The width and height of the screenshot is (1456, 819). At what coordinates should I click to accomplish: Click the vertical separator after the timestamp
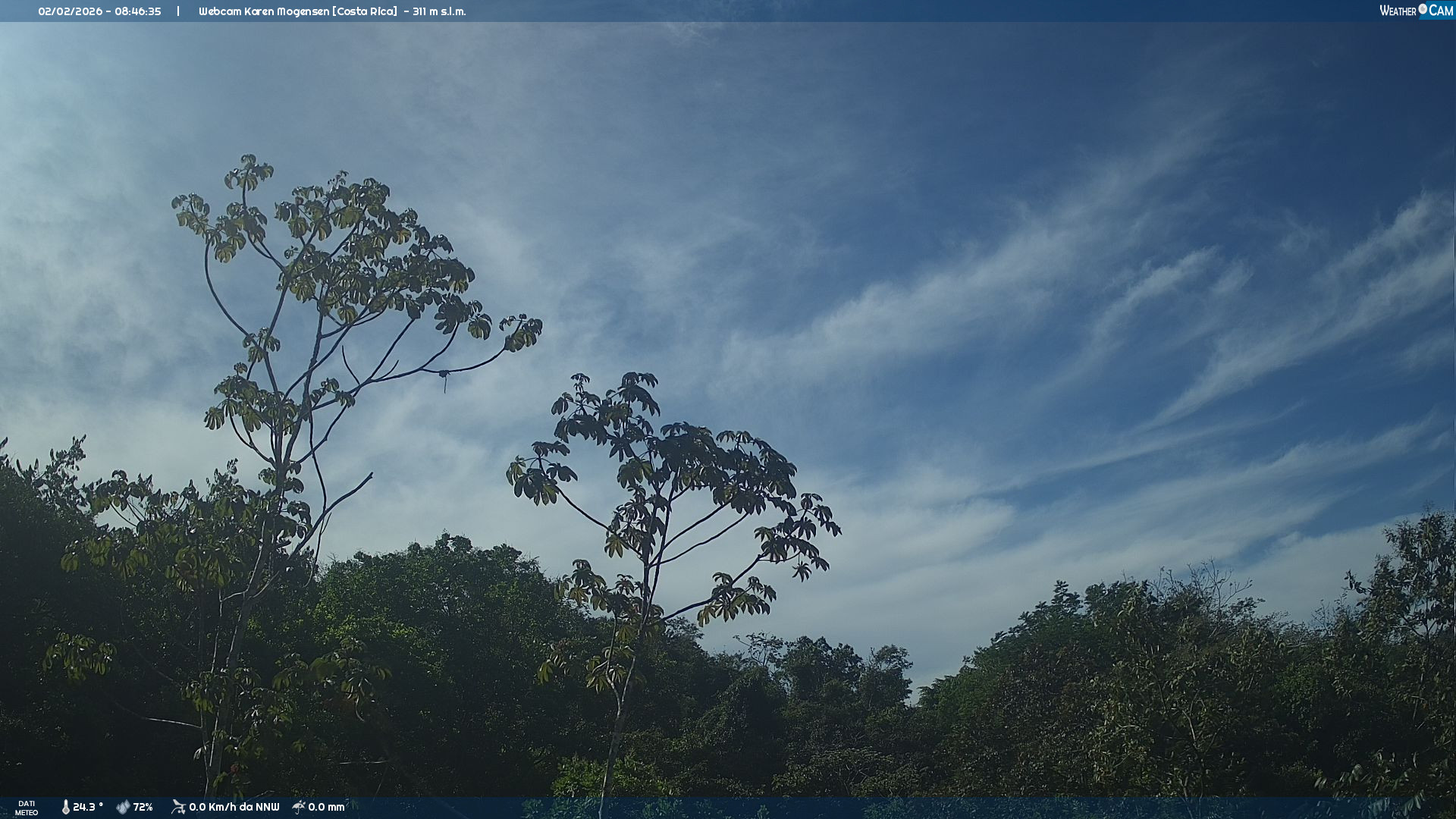[178, 11]
